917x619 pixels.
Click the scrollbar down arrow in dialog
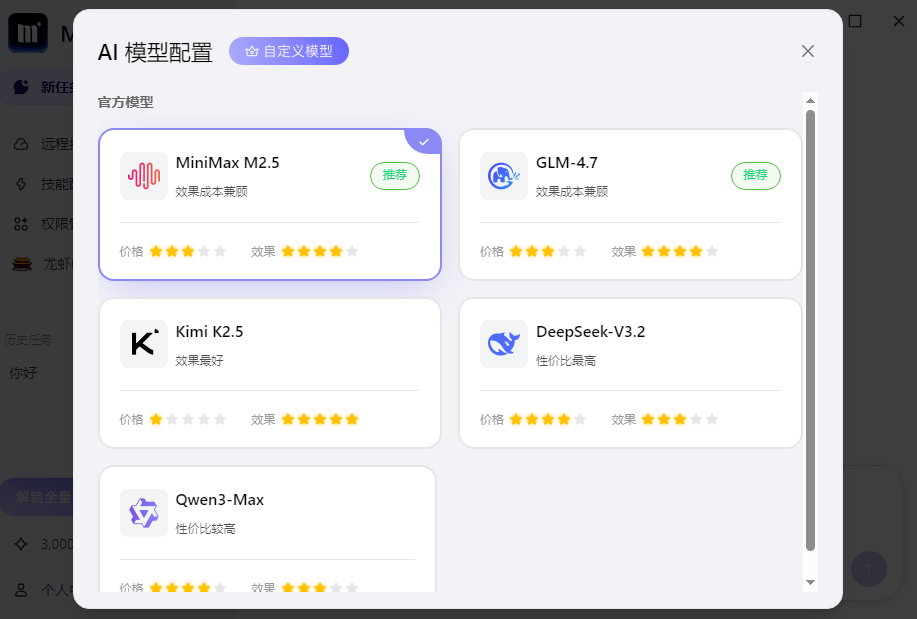(x=810, y=582)
